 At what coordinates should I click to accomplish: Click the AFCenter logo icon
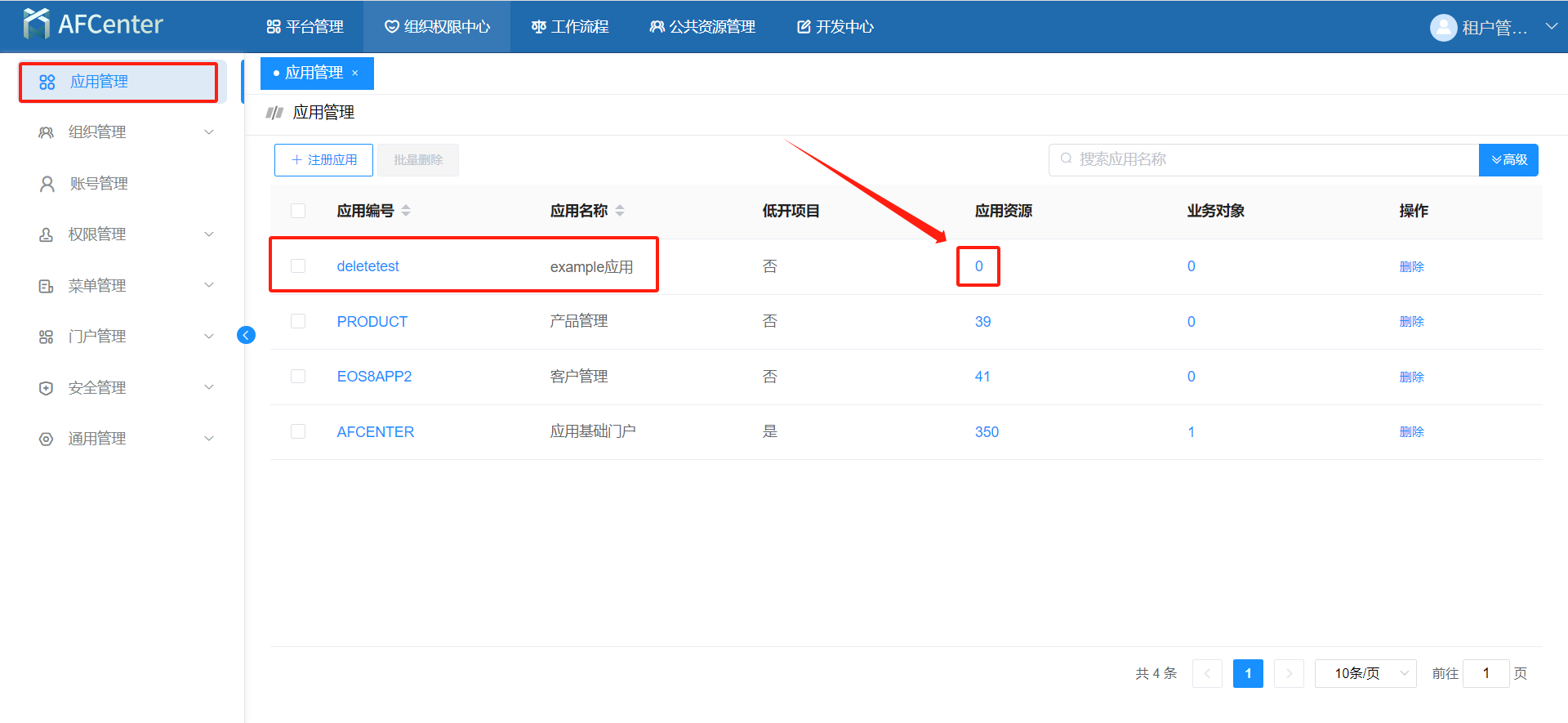click(x=37, y=25)
